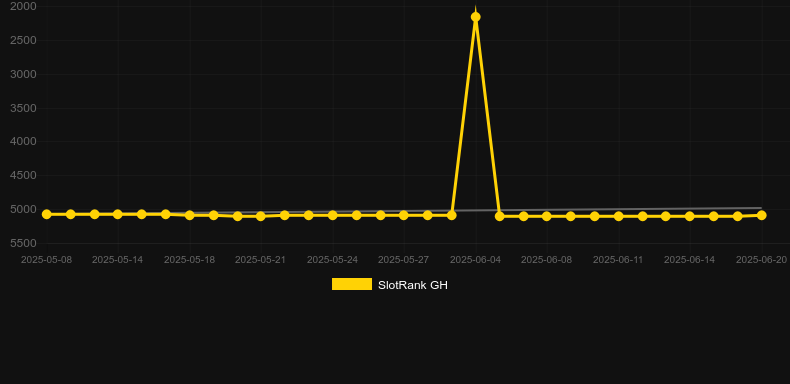
Task: Select the data point above 2025-06-08
Action: pos(547,216)
